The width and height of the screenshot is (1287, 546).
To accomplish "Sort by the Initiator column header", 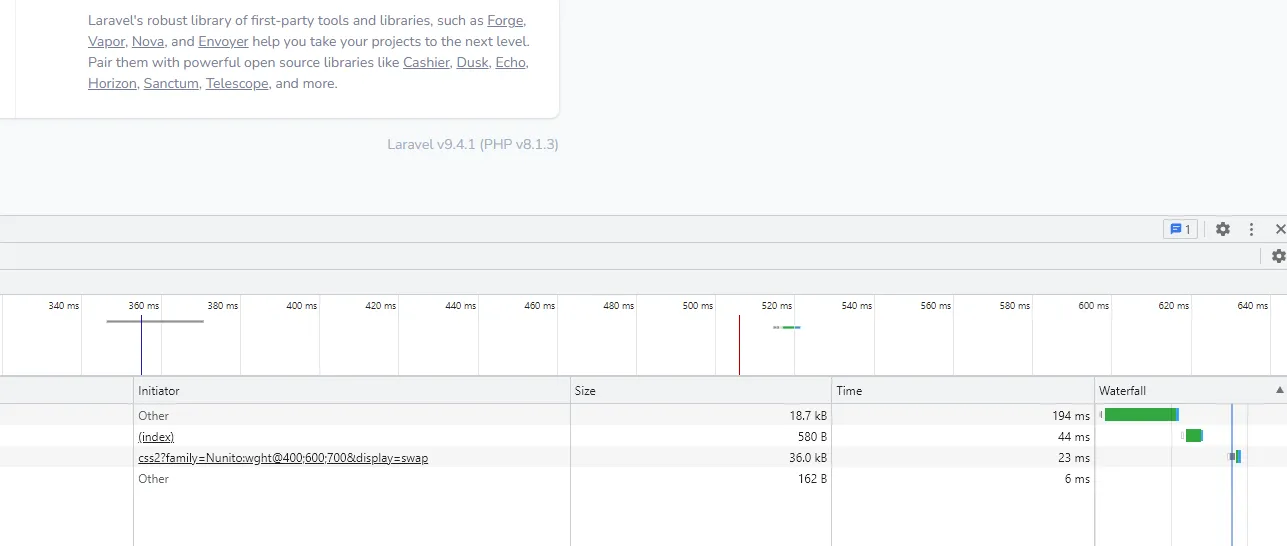I will 352,390.
